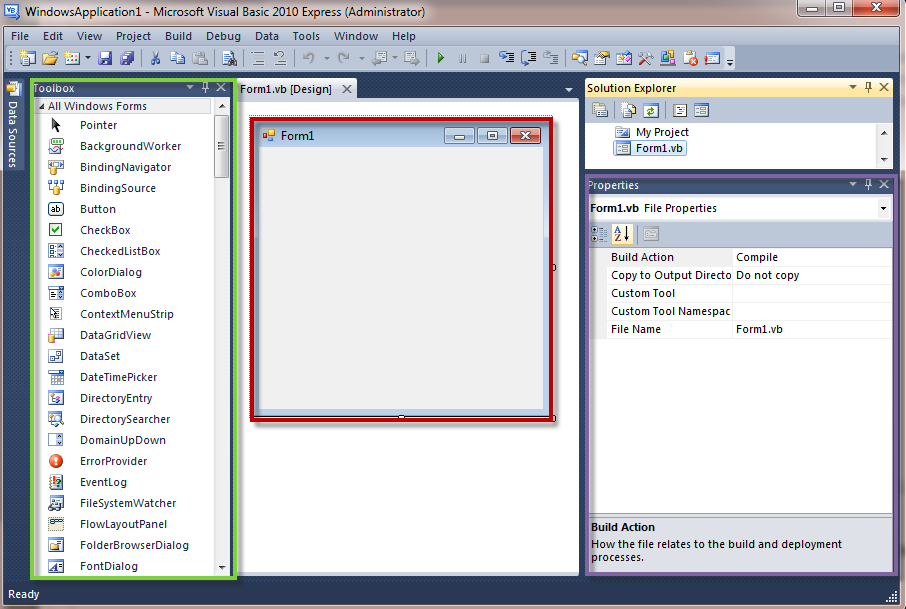This screenshot has height=609, width=906.
Task: Open the Redo history dropdown arrow
Action: point(362,58)
